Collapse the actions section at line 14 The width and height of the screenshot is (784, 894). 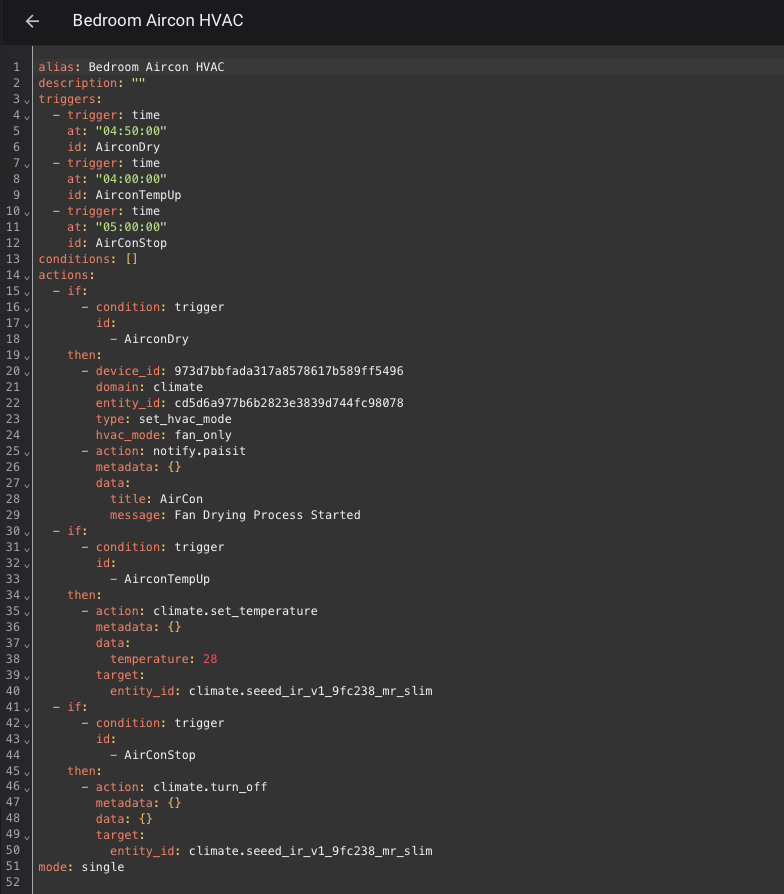coord(27,277)
